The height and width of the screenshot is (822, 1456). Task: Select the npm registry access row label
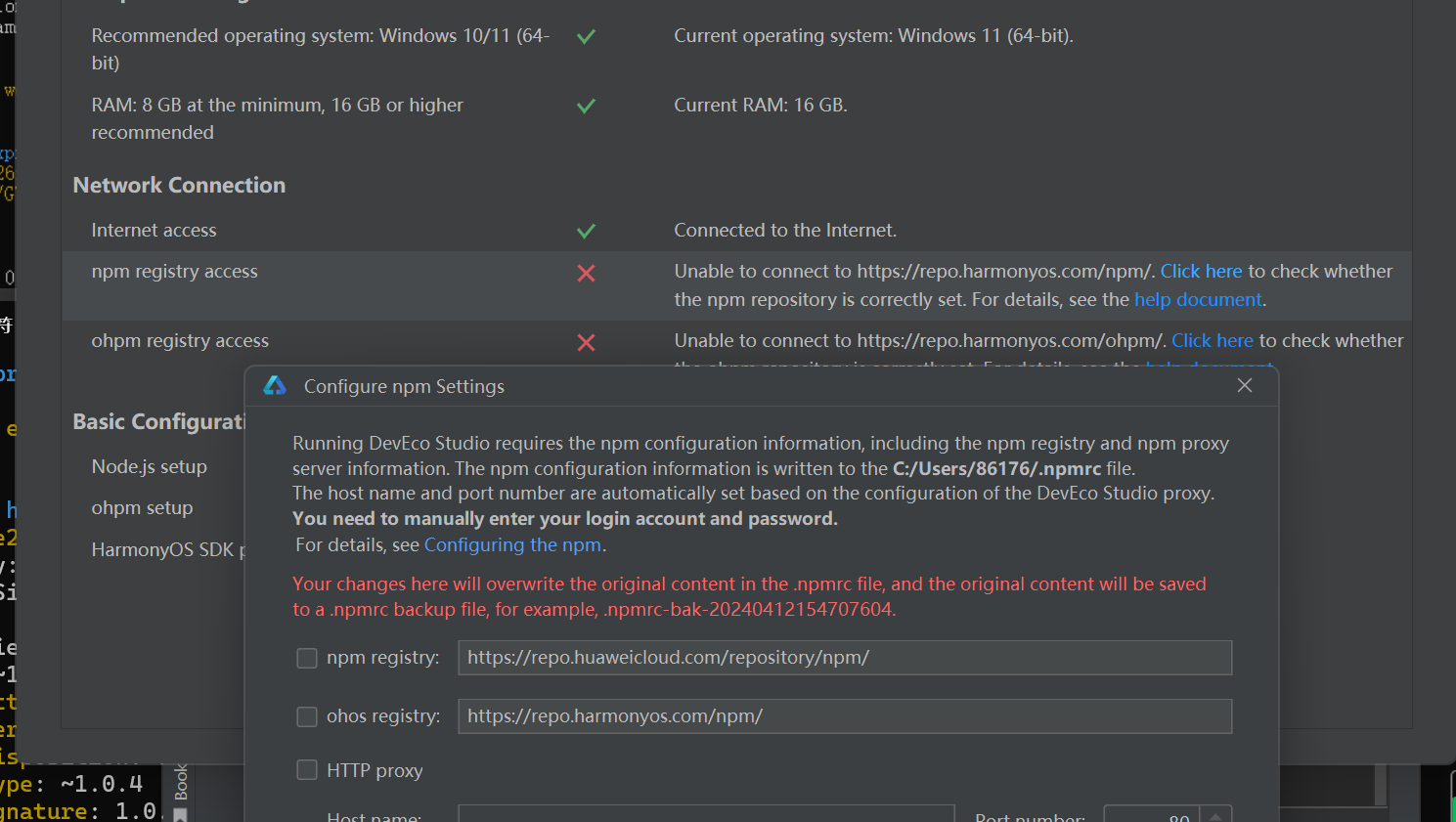pos(175,272)
